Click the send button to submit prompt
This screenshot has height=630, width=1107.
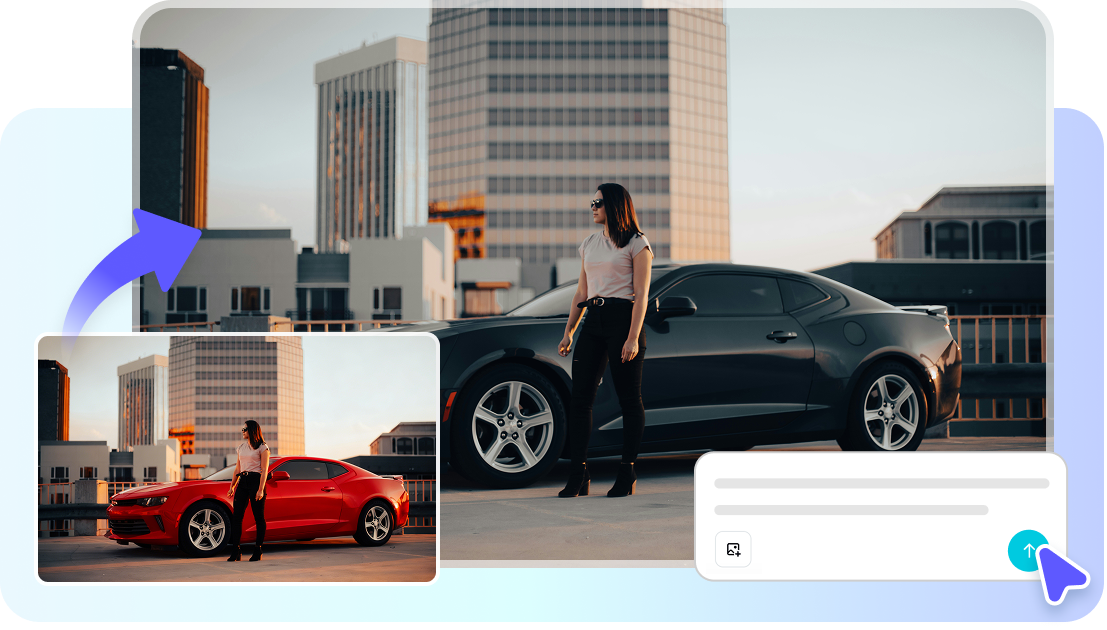(x=1029, y=550)
